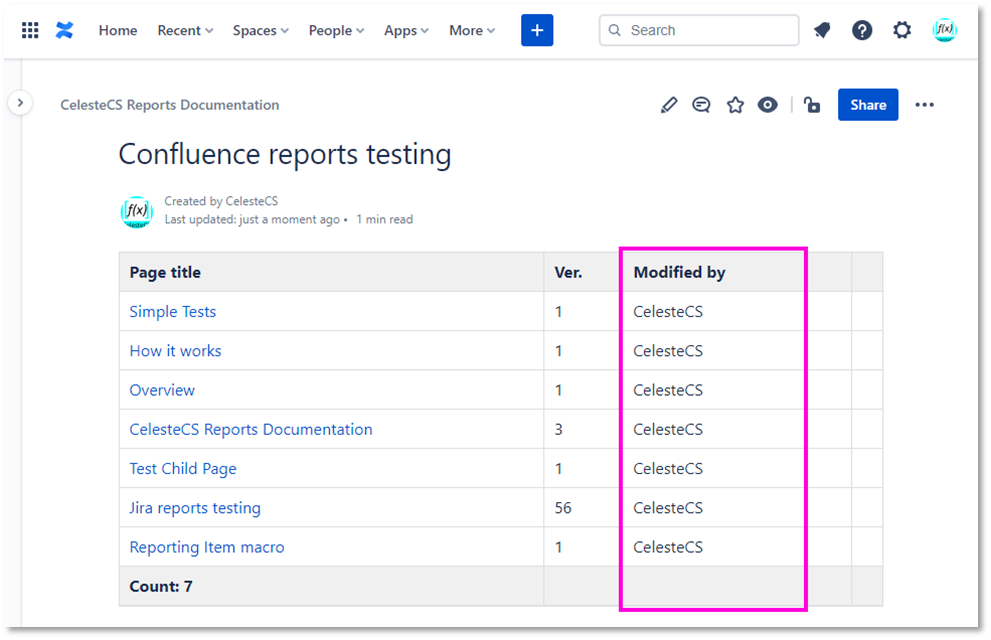Expand the Apps dropdown menu
Screen dimensions: 991x640
pos(406,30)
